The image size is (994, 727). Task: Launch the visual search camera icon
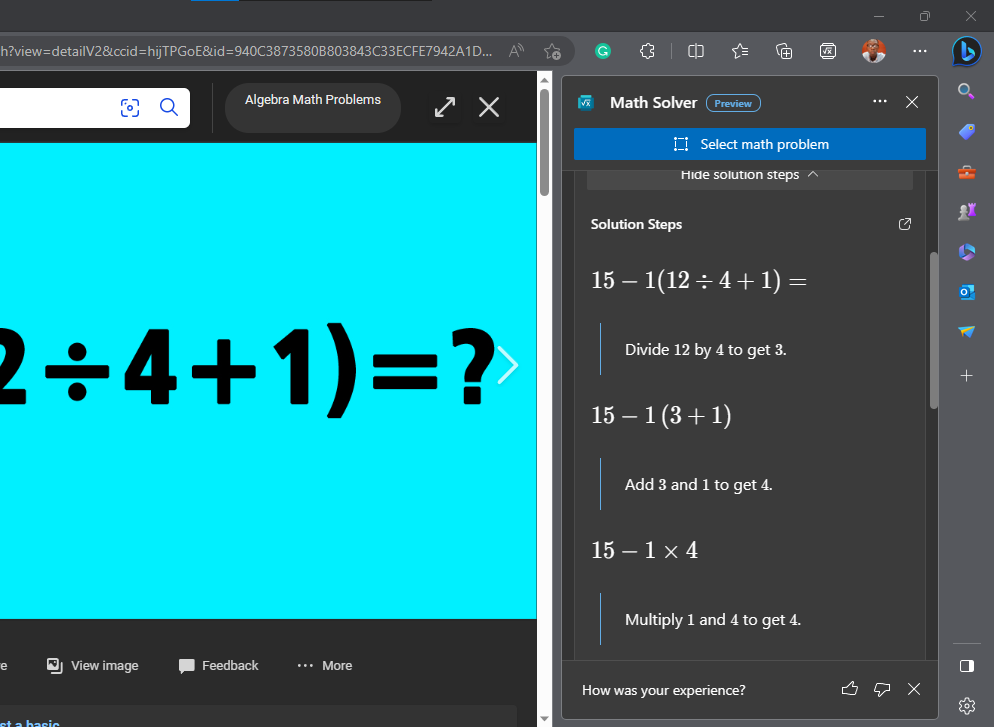coord(130,108)
